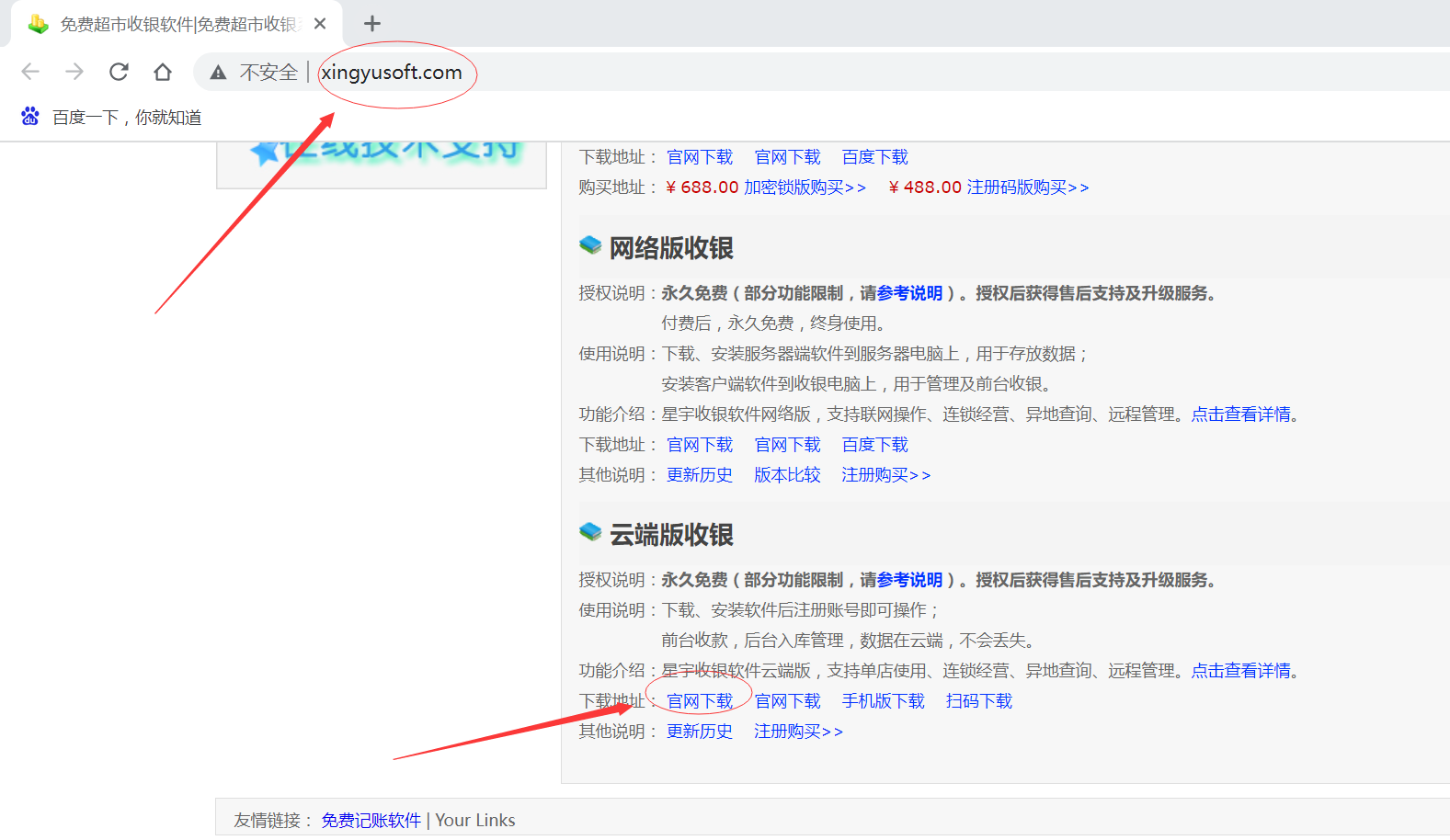Click the 网络版收银 section heading

[671, 248]
